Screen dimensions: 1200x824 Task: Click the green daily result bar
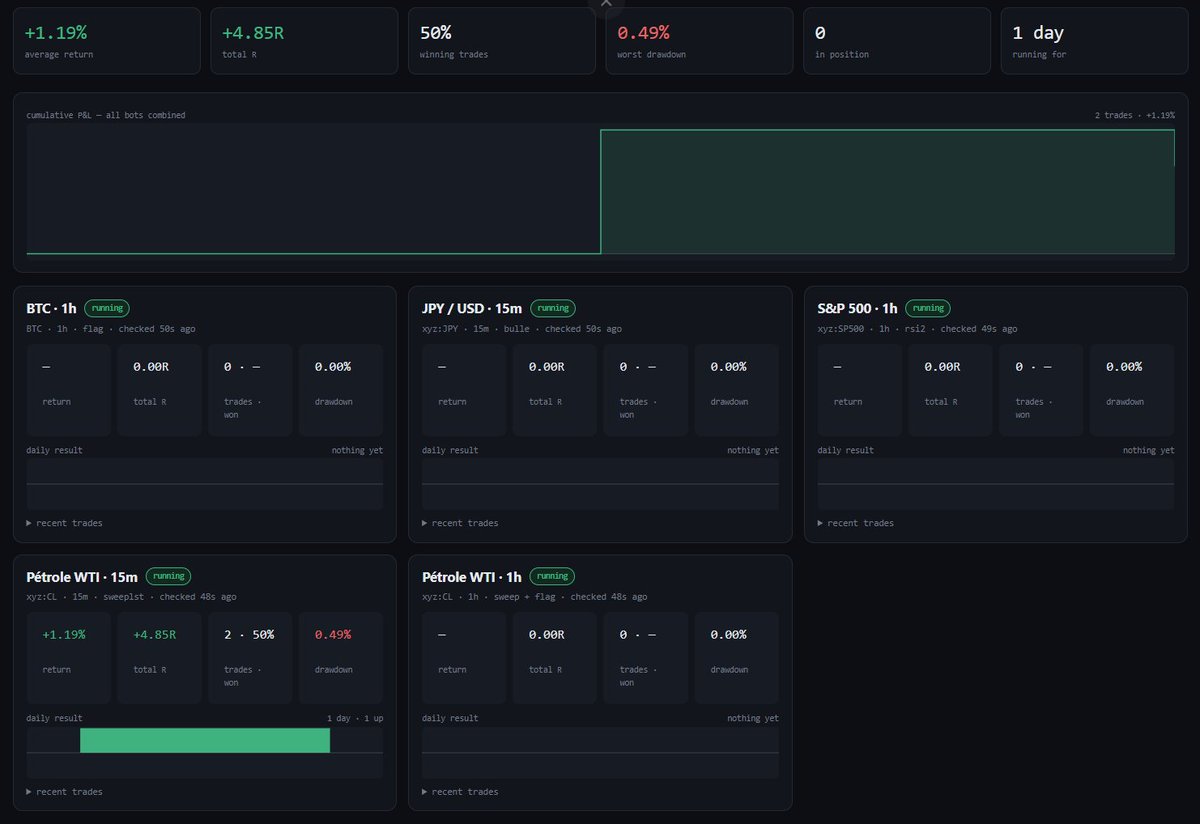point(205,740)
